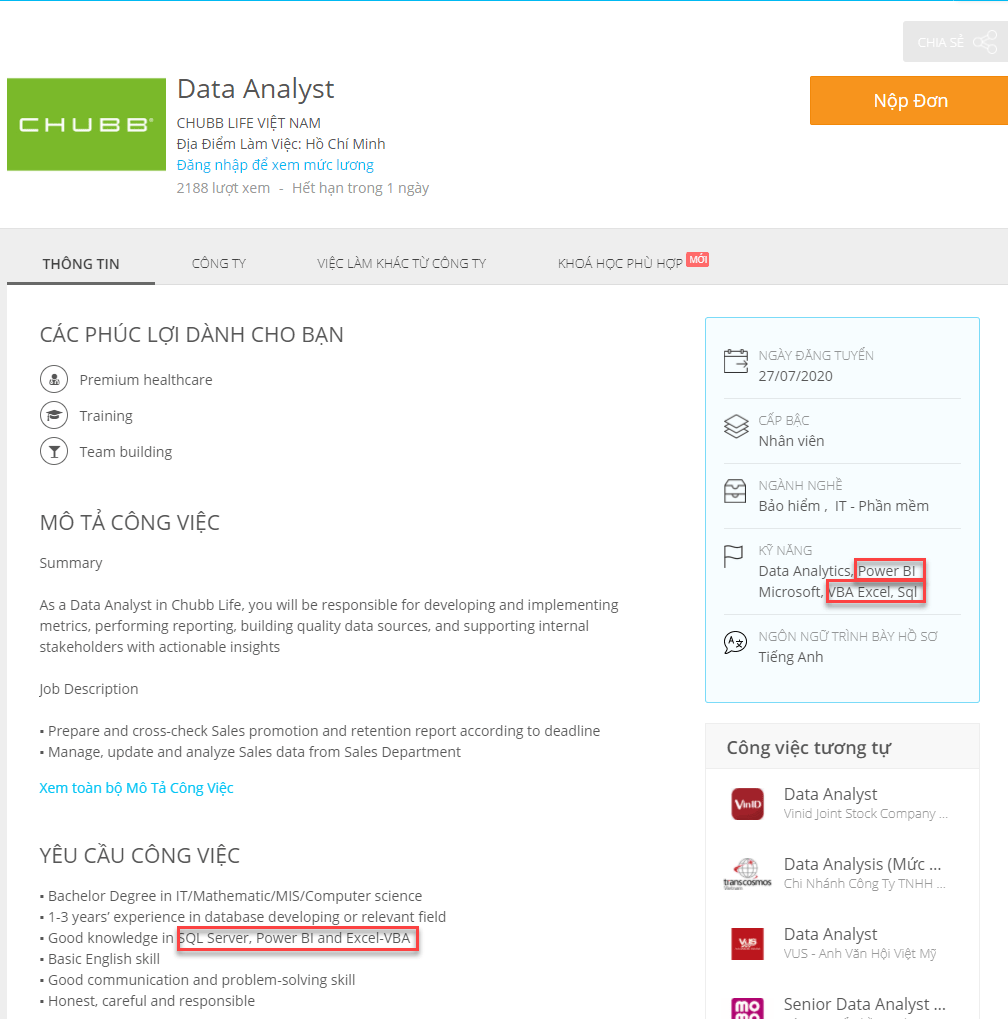Click the share icon next to Chia sẻ

(x=985, y=42)
